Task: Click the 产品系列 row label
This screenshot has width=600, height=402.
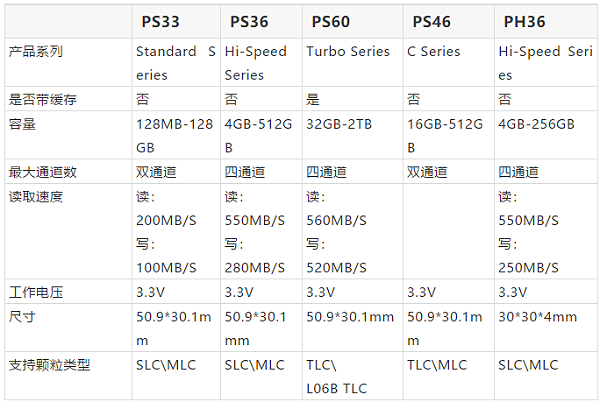Action: pyautogui.click(x=36, y=51)
